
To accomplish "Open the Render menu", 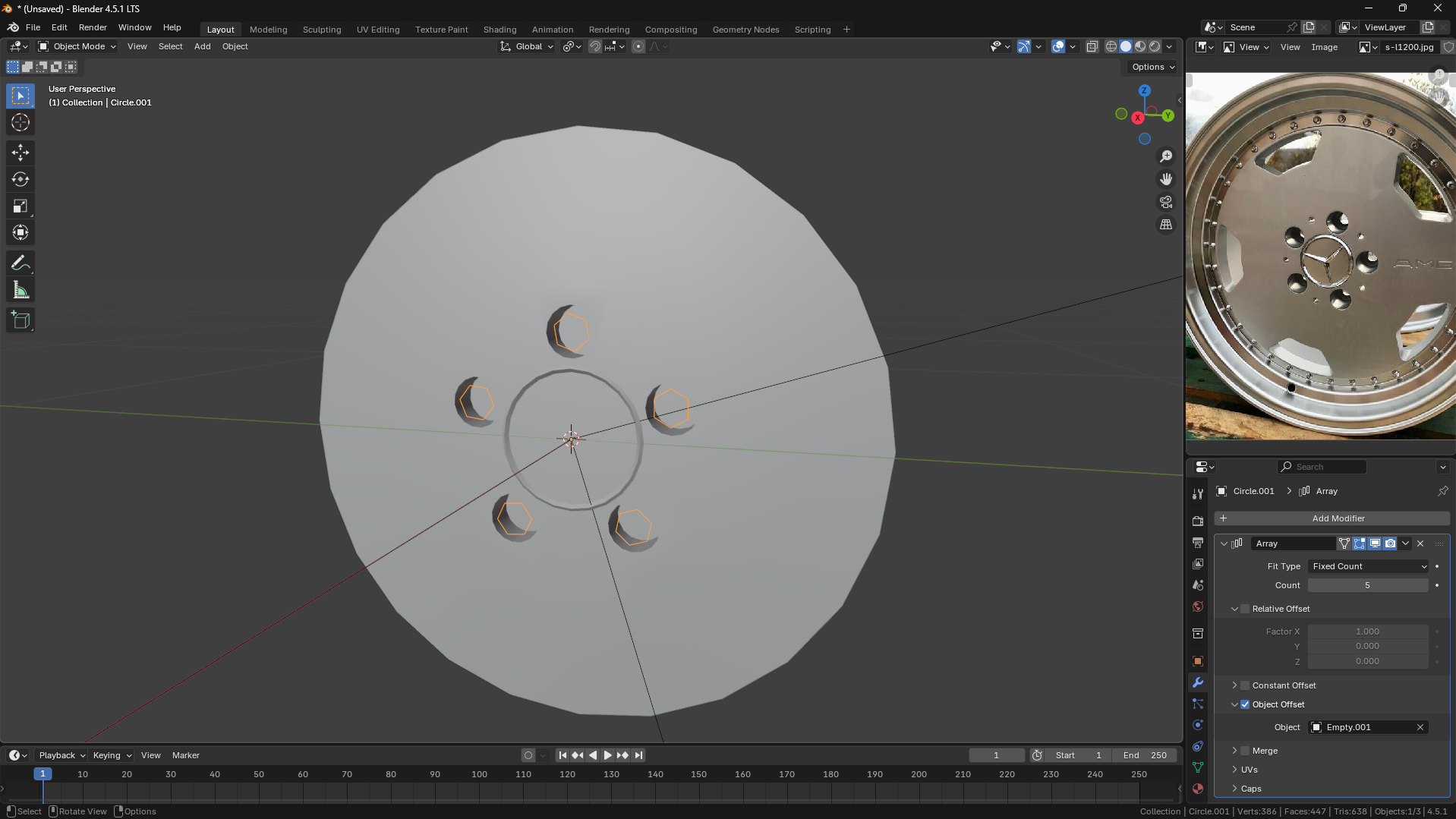I will pos(93,27).
